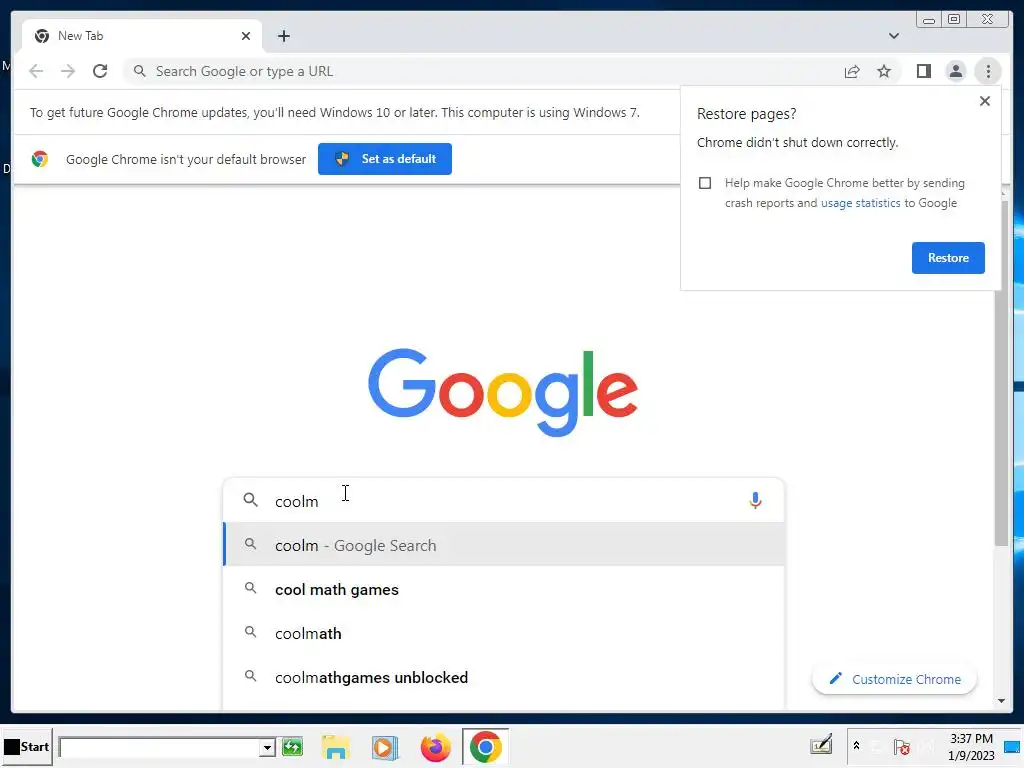Screen dimensions: 1024x768
Task: Click the Google logo
Action: coord(503,392)
